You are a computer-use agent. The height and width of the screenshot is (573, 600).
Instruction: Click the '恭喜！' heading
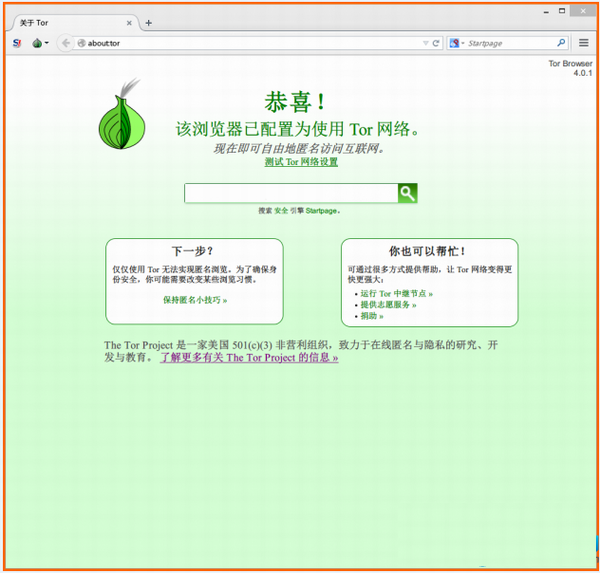click(x=295, y=102)
